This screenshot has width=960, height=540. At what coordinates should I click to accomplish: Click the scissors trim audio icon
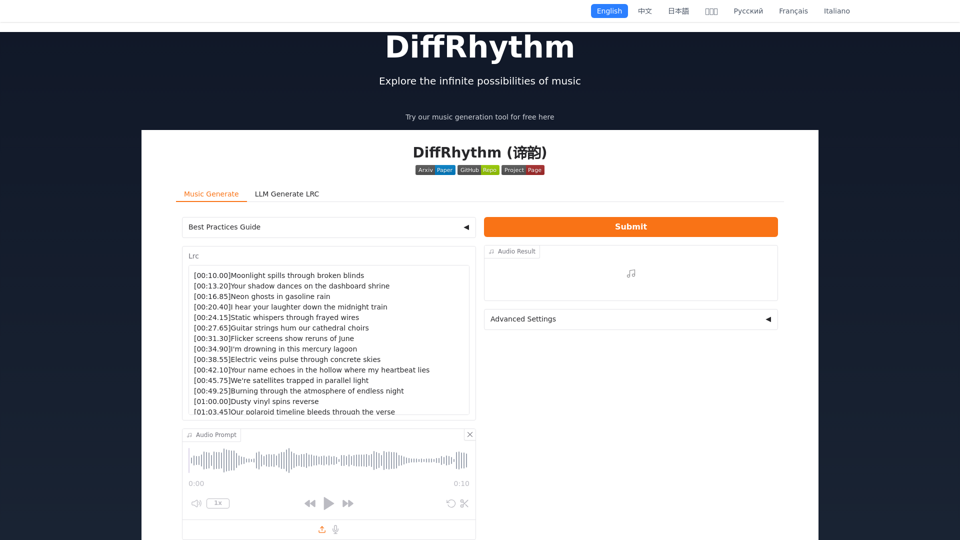click(x=464, y=503)
